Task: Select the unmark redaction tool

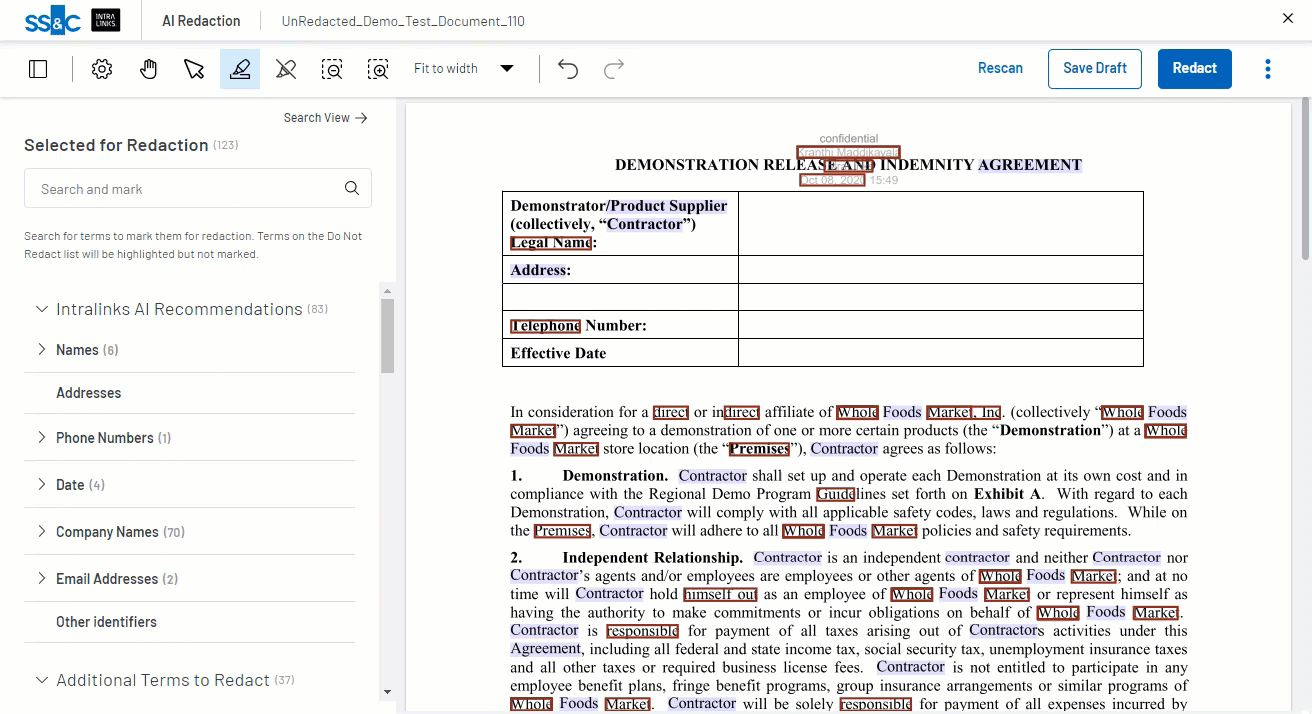Action: tap(286, 69)
